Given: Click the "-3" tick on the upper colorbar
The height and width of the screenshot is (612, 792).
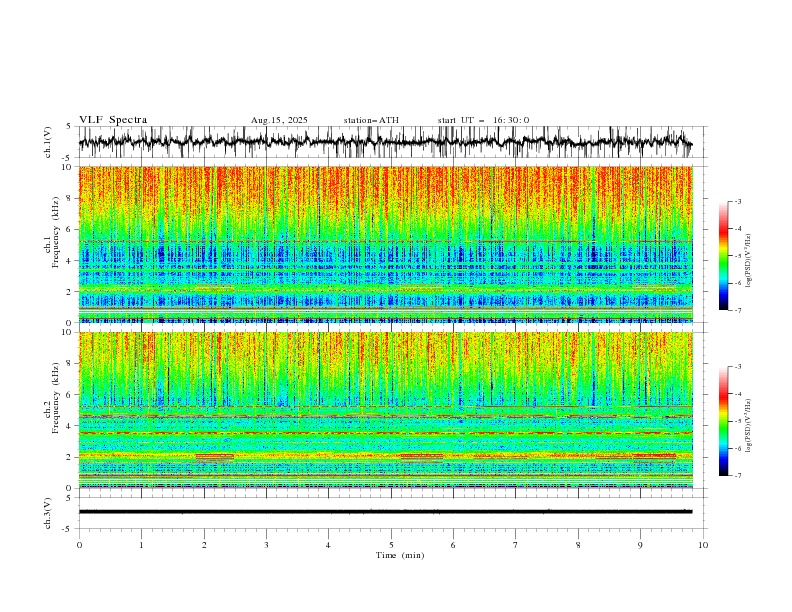Looking at the screenshot, I should click(x=737, y=201).
